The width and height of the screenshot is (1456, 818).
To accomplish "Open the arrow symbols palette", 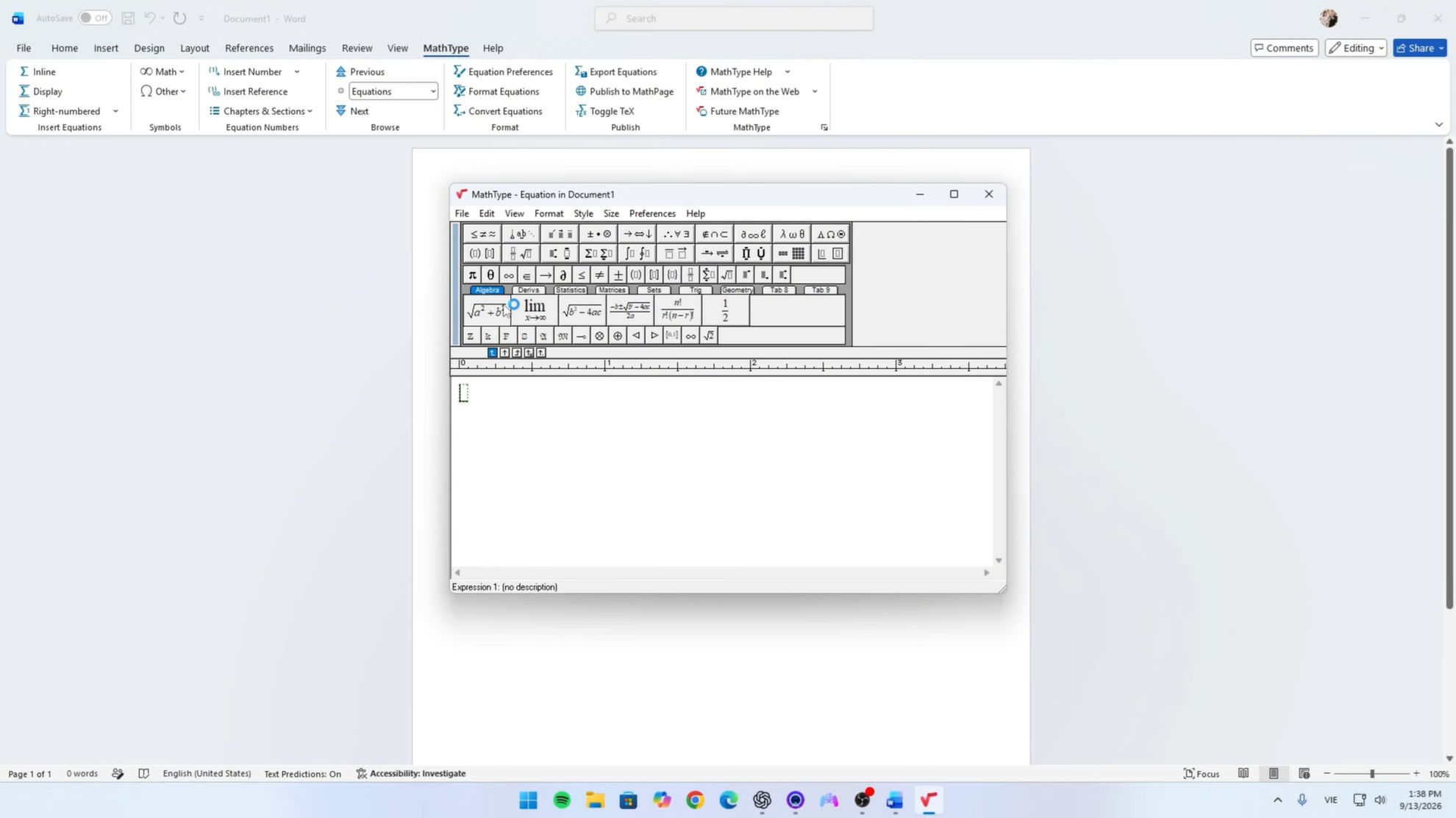I will pos(637,234).
